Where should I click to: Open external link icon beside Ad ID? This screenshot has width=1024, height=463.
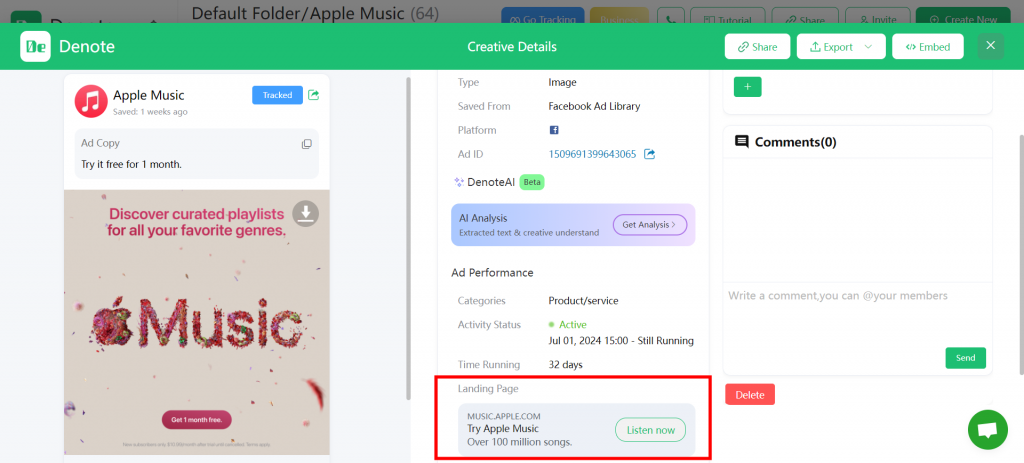coord(650,154)
